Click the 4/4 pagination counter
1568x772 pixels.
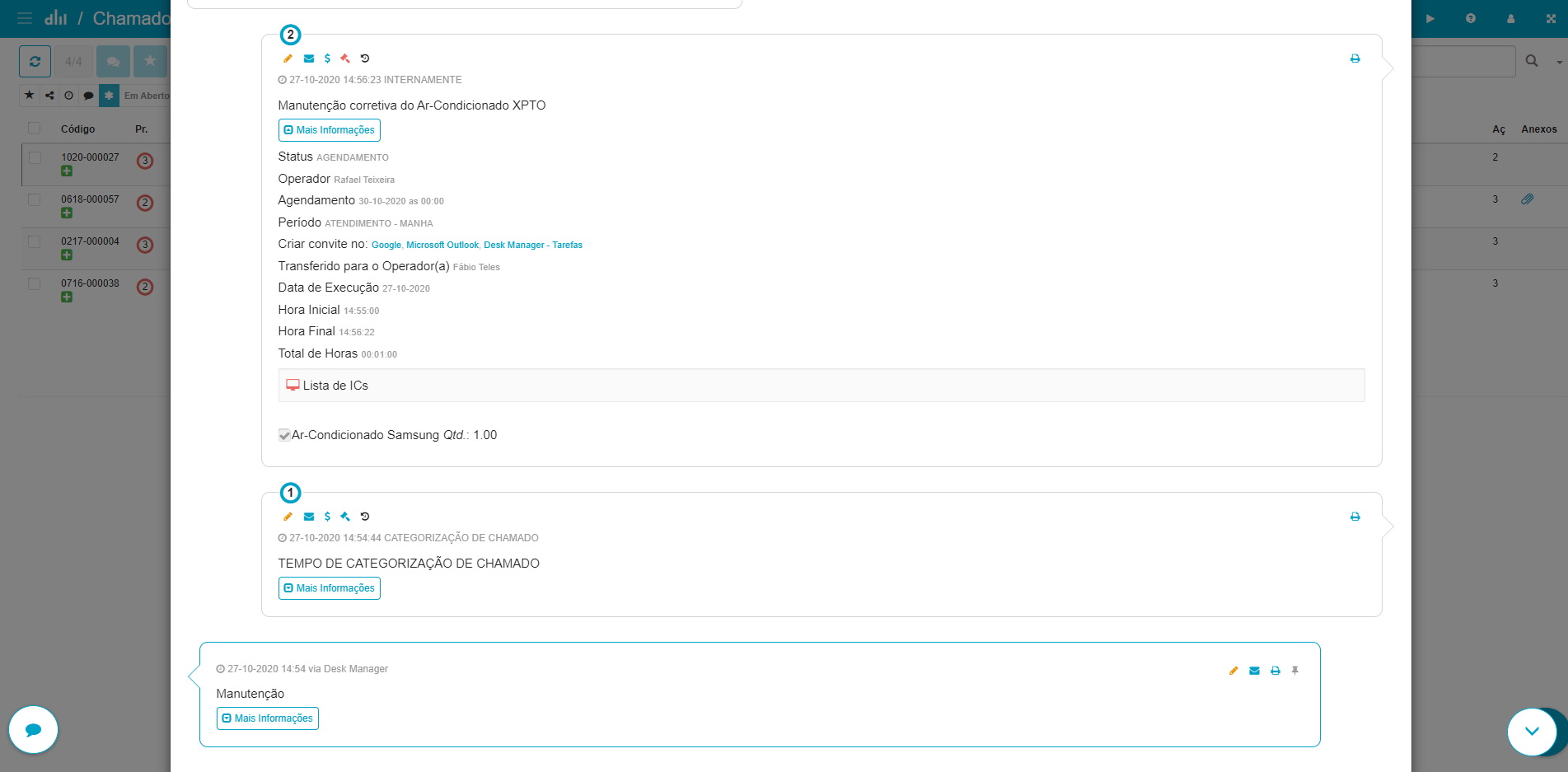73,61
